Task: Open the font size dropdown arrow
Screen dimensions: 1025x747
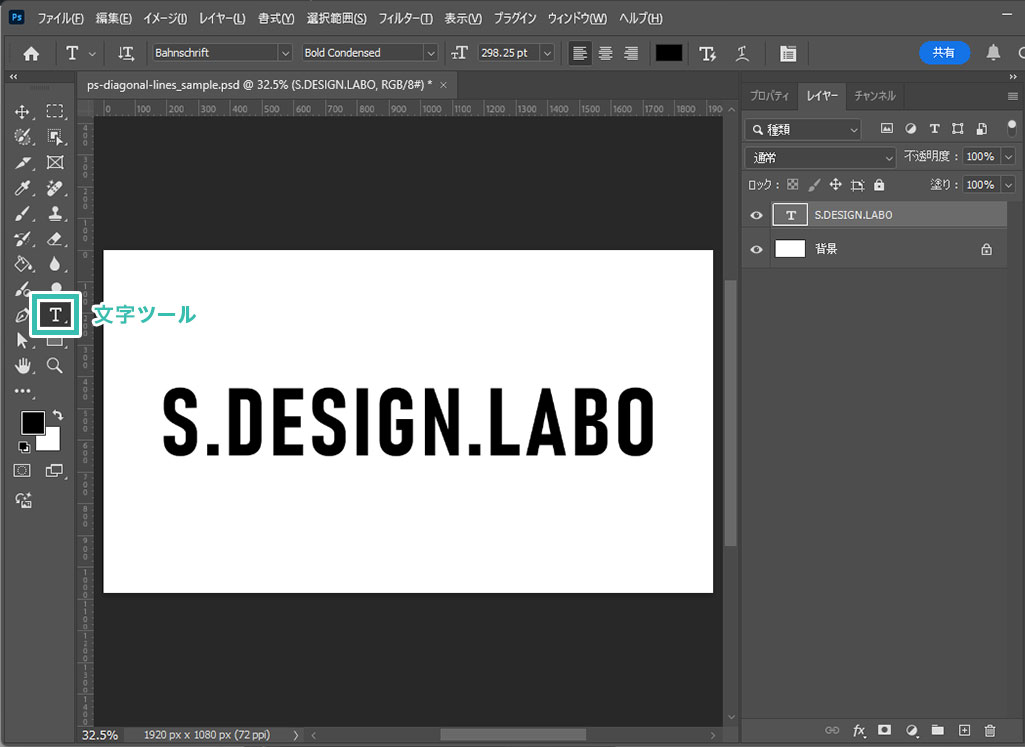Action: [x=547, y=53]
